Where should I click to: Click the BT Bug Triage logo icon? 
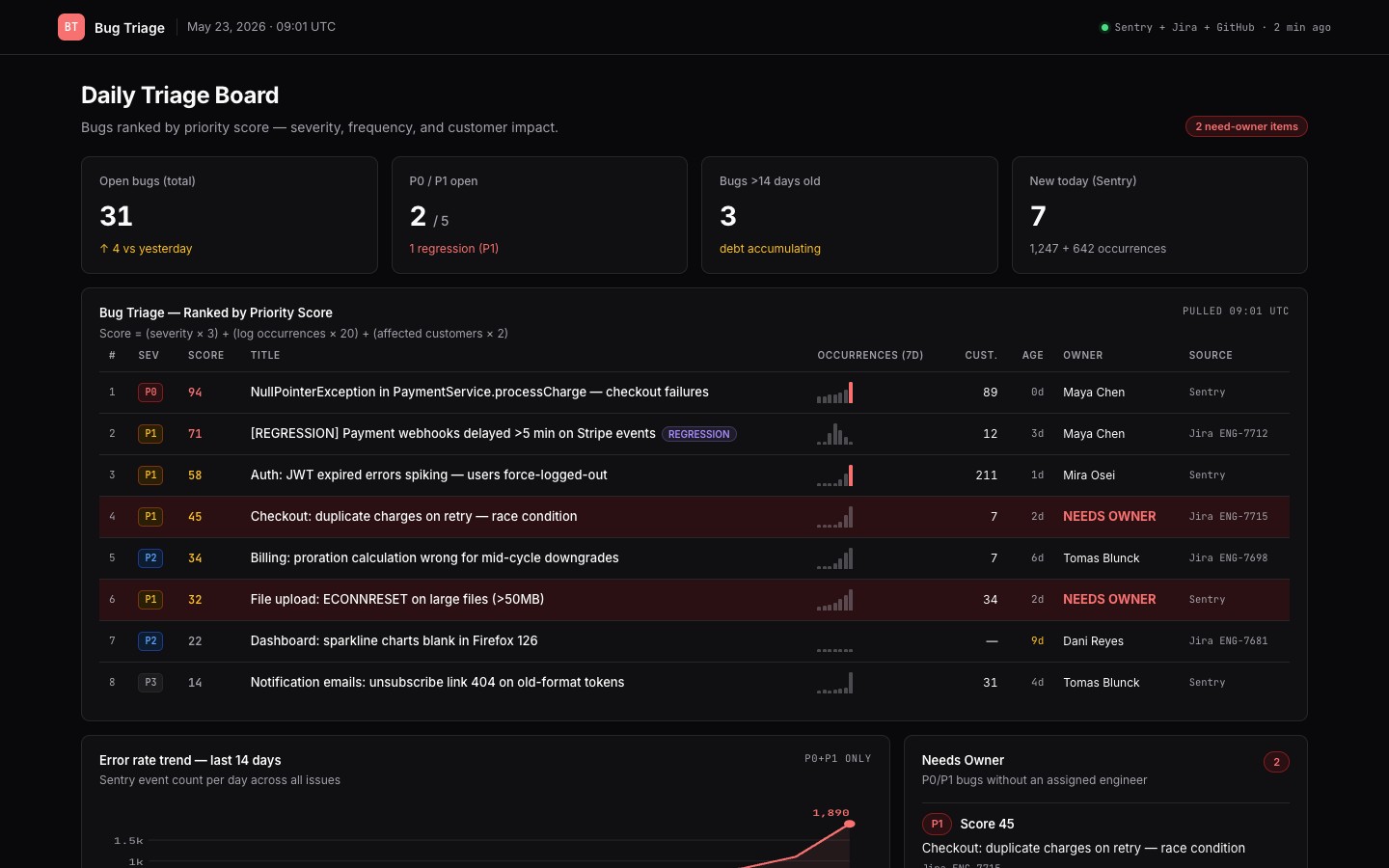[x=71, y=27]
